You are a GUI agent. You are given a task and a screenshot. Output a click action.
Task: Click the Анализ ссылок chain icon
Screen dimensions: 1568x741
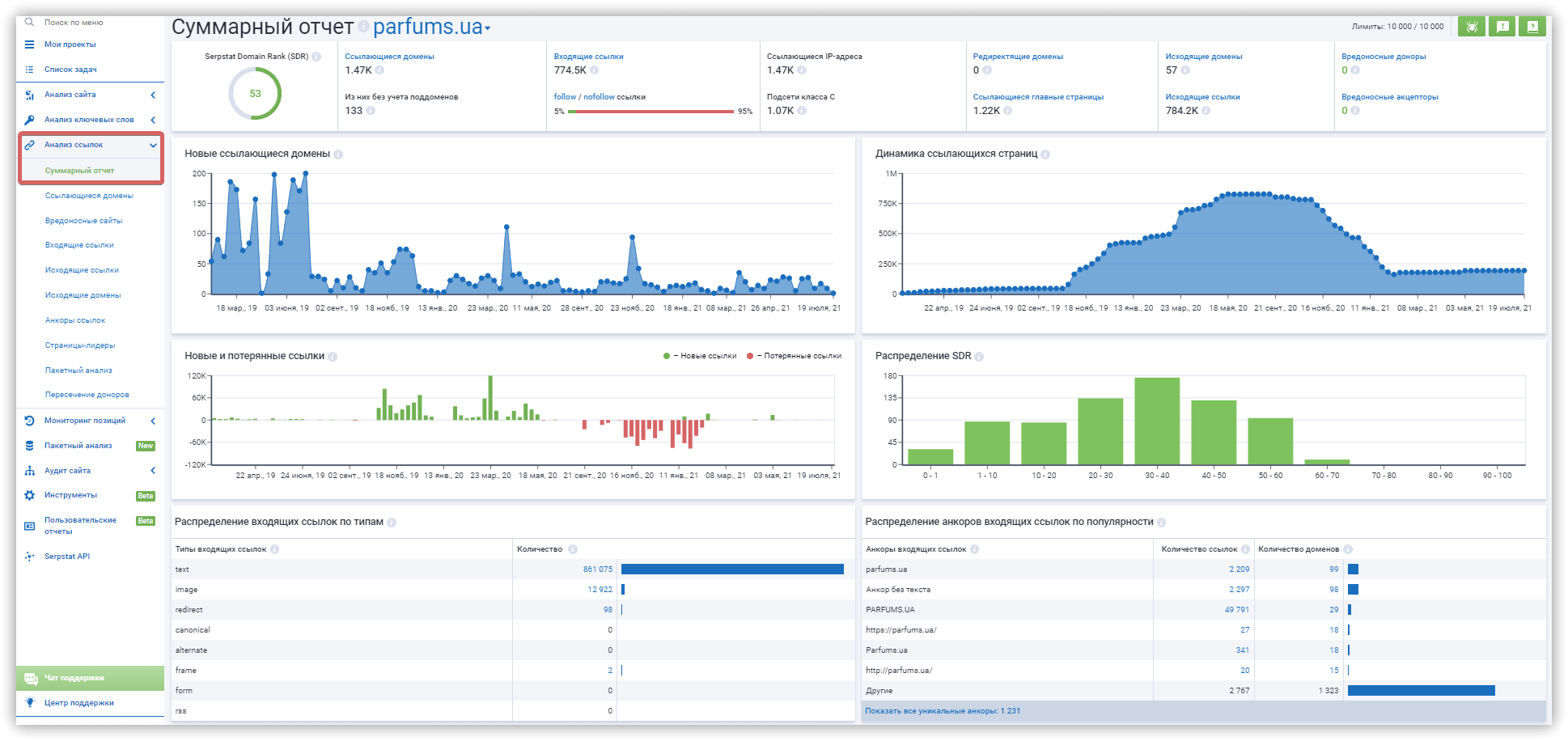pyautogui.click(x=29, y=145)
